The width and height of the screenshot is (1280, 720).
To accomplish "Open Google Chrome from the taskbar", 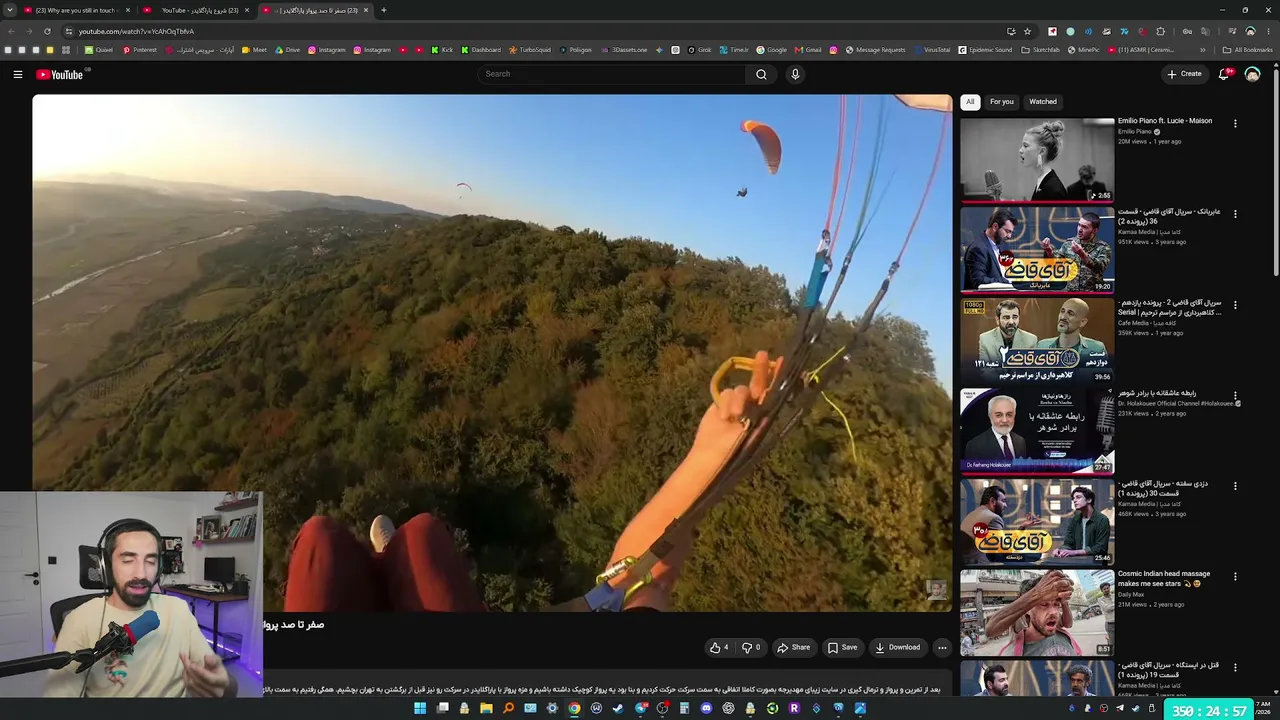I will point(574,708).
